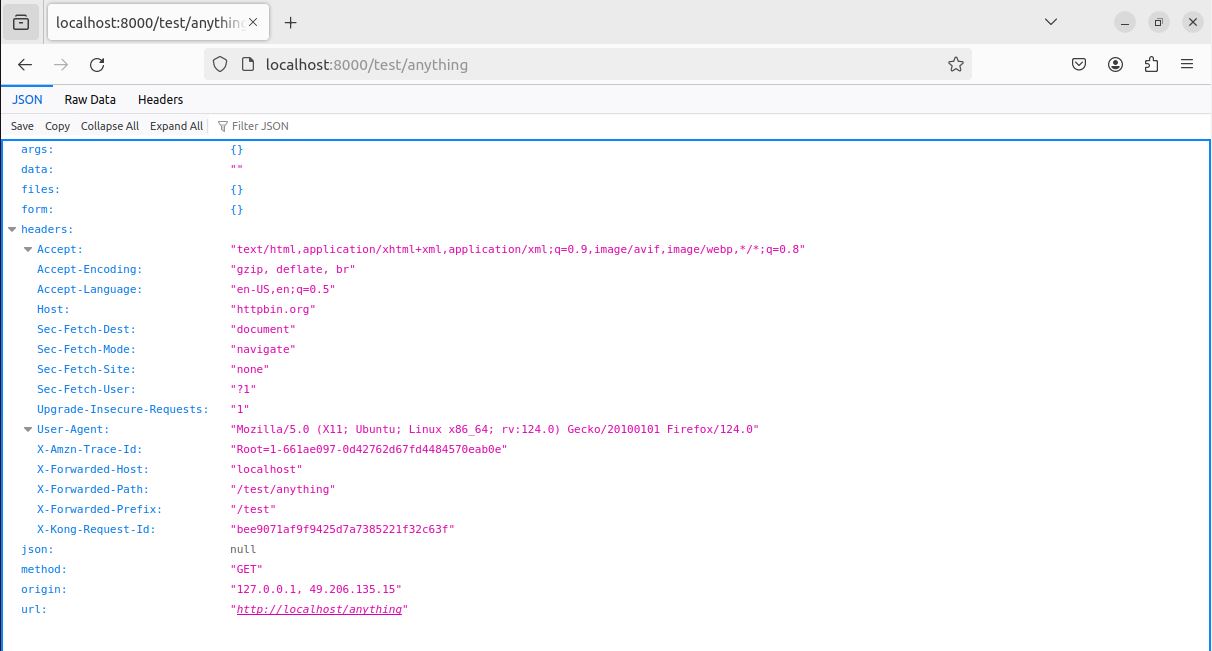The height and width of the screenshot is (651, 1212).
Task: Collapse the User-Agent header value
Action: 29,429
